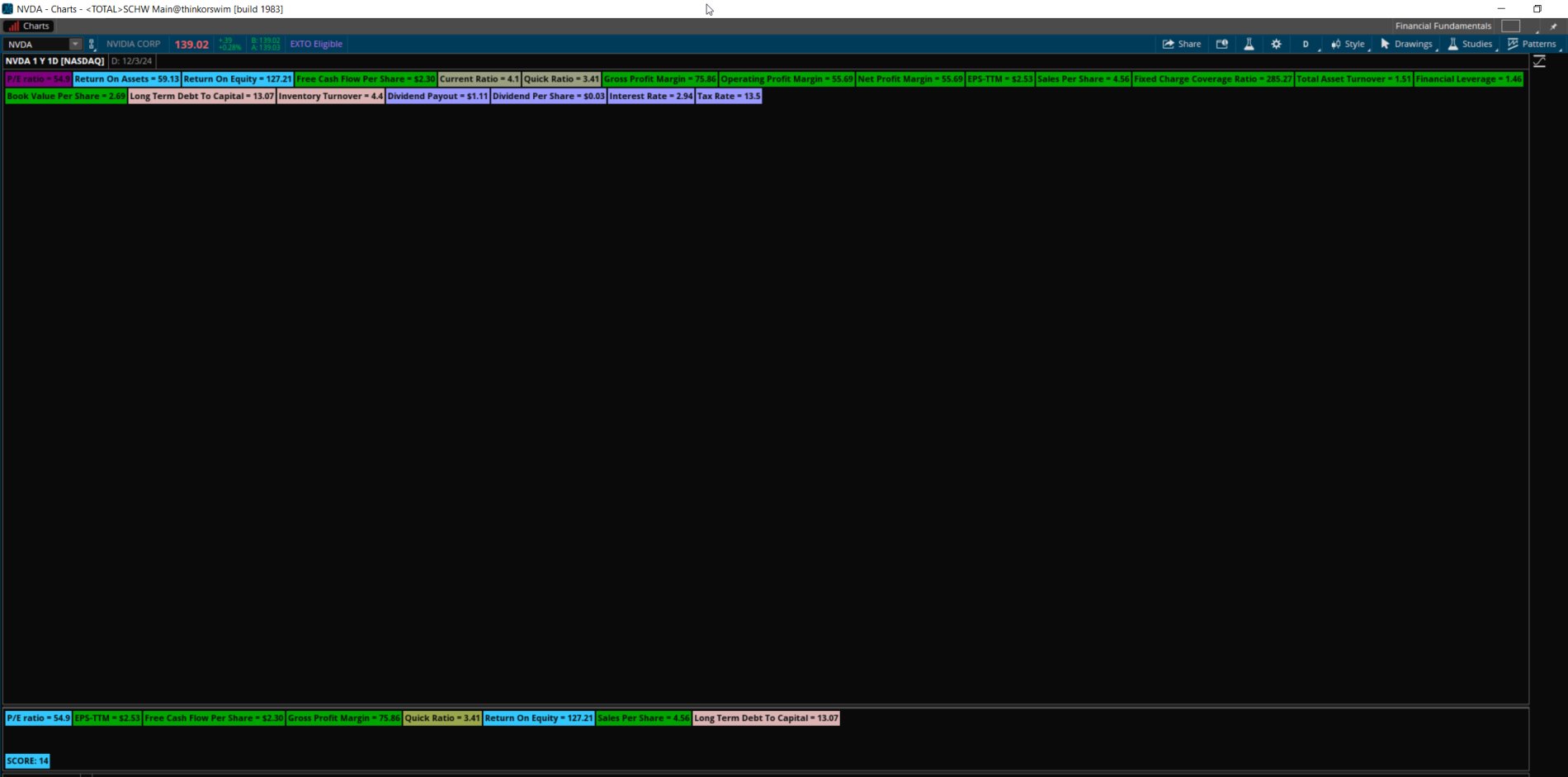Image resolution: width=1568 pixels, height=777 pixels.
Task: Click the Financial Fundamentals workspace name
Action: 1443,26
